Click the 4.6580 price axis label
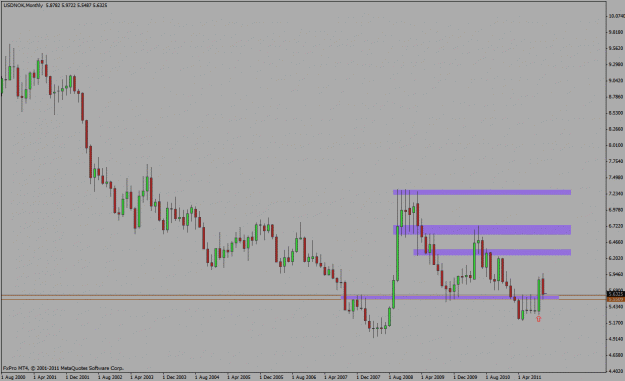 (616, 355)
